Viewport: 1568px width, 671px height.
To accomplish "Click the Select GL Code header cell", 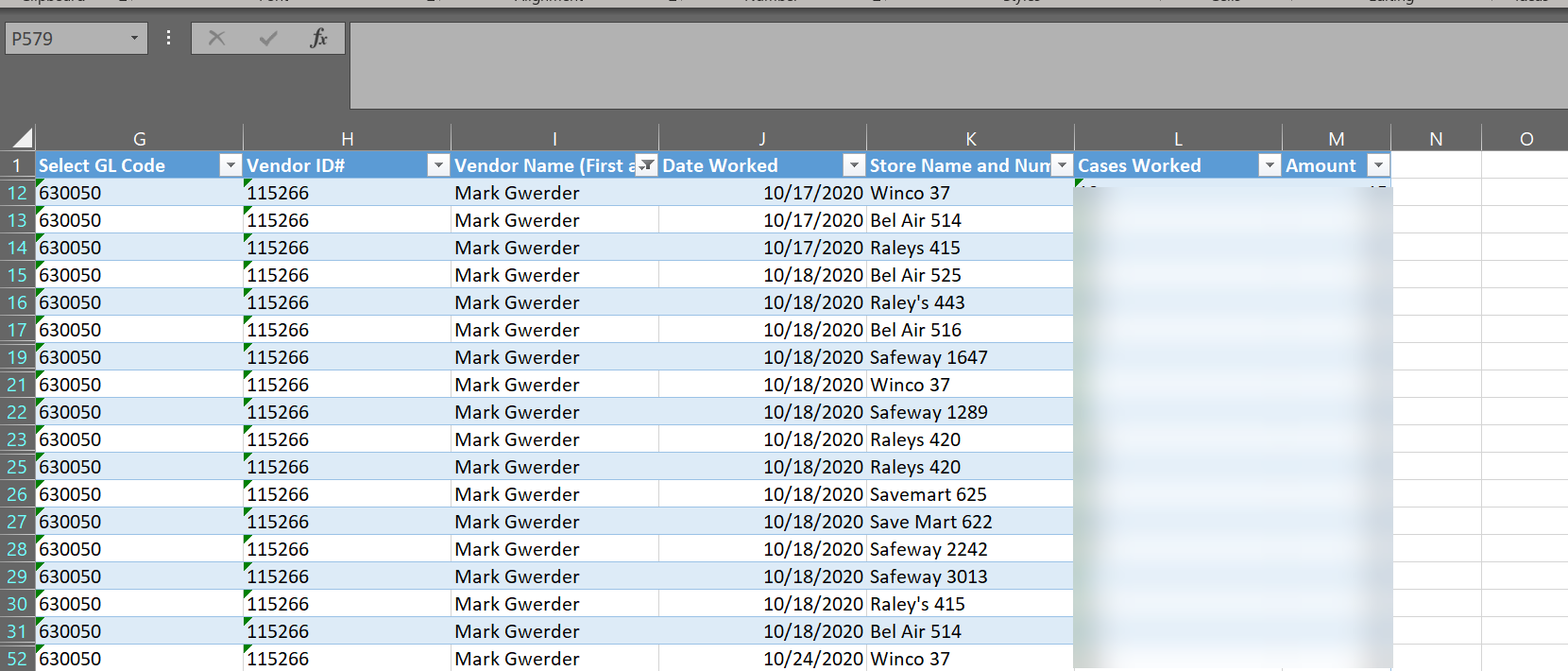I will coord(139,165).
